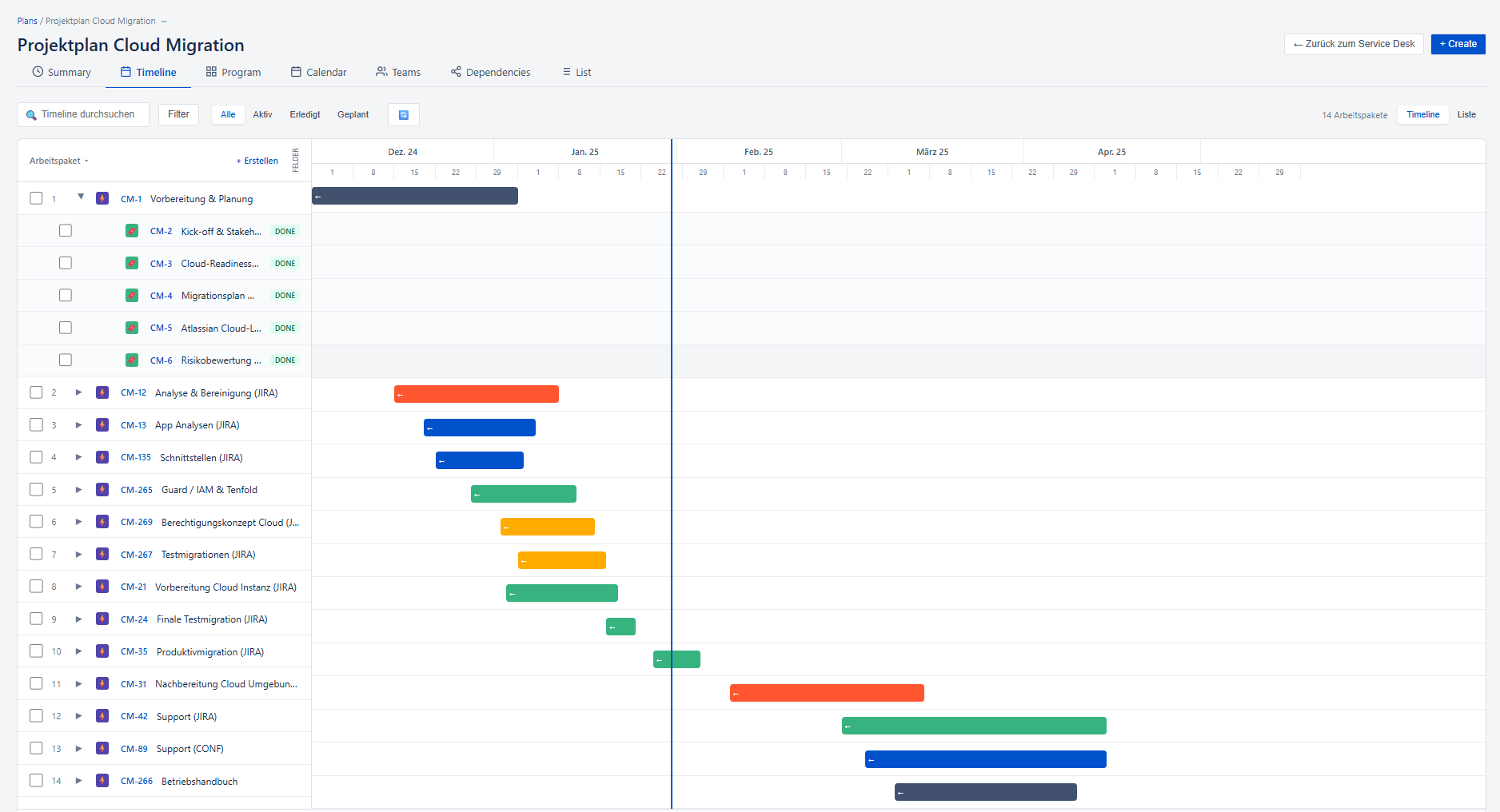
Task: Click Zurück zum Service Desk button
Action: (1354, 44)
